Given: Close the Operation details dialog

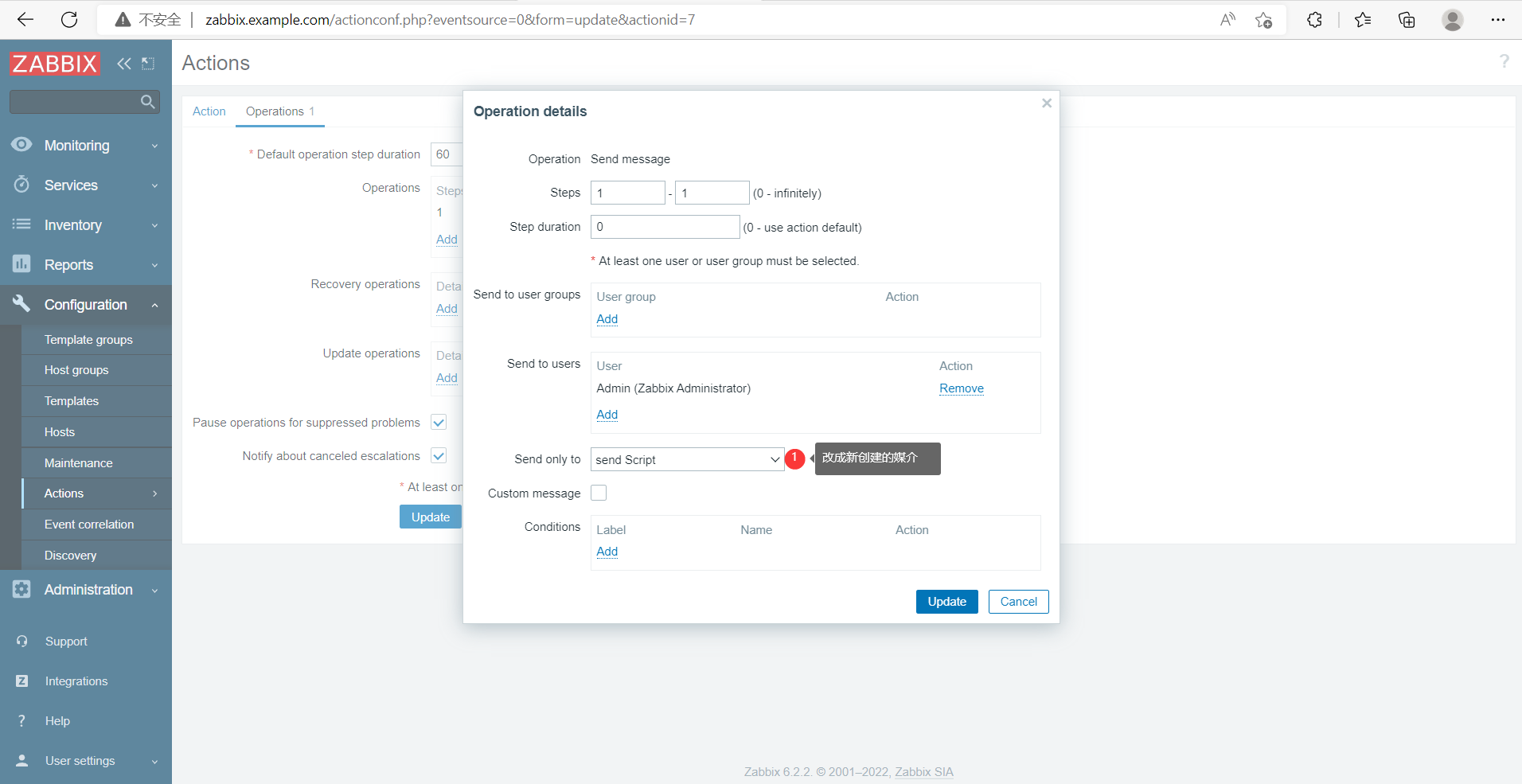Looking at the screenshot, I should (x=1047, y=103).
